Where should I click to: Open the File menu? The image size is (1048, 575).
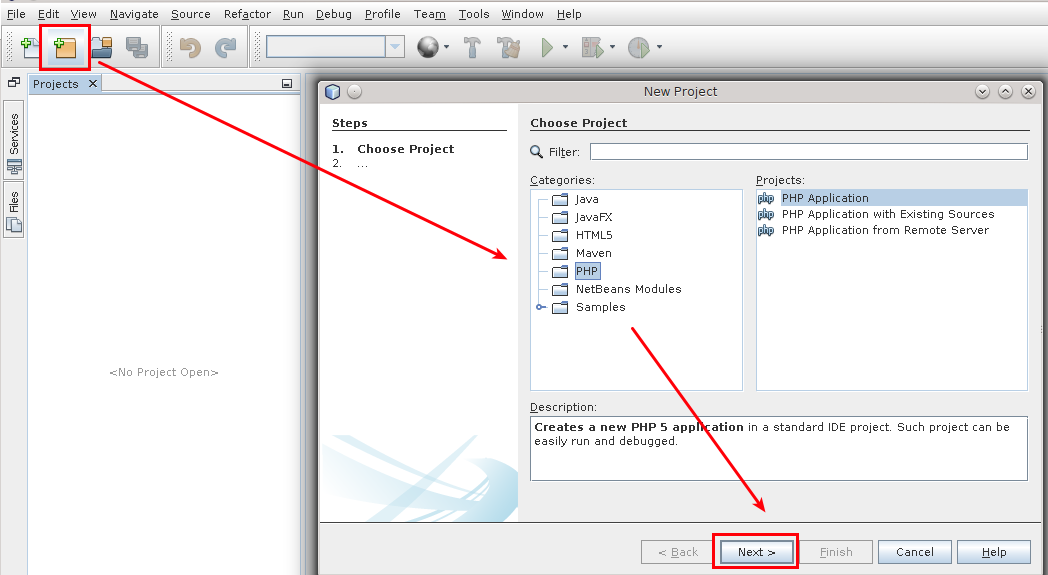click(16, 13)
